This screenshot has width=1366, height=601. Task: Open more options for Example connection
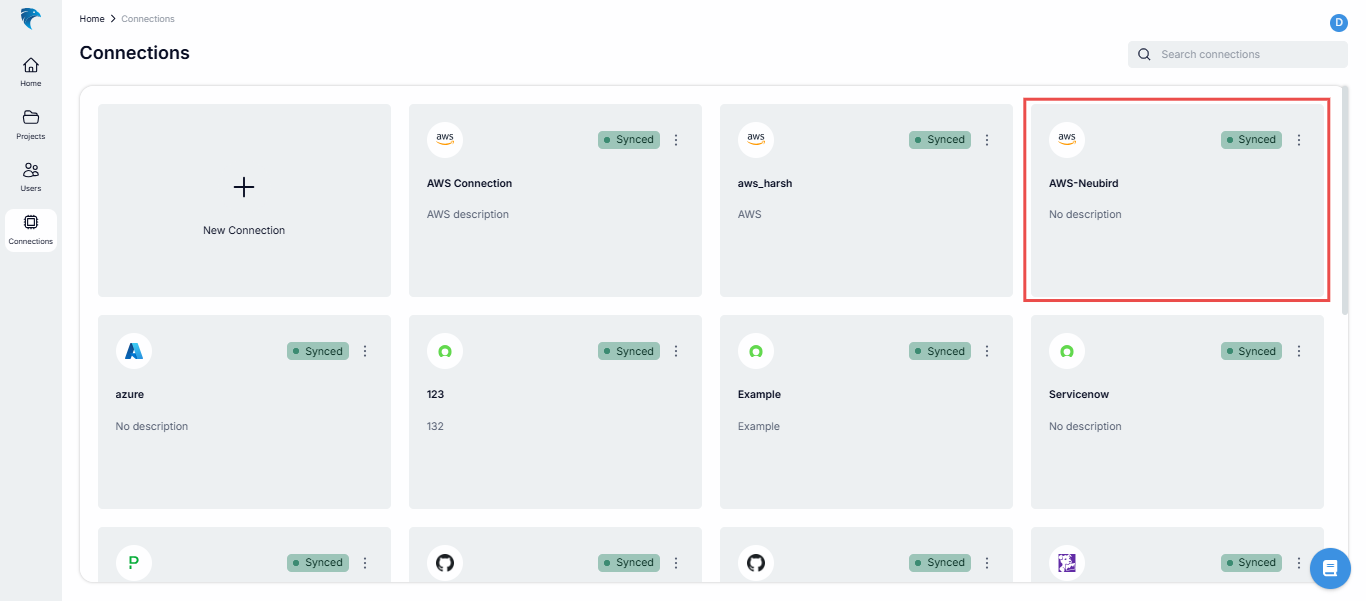pyautogui.click(x=987, y=351)
